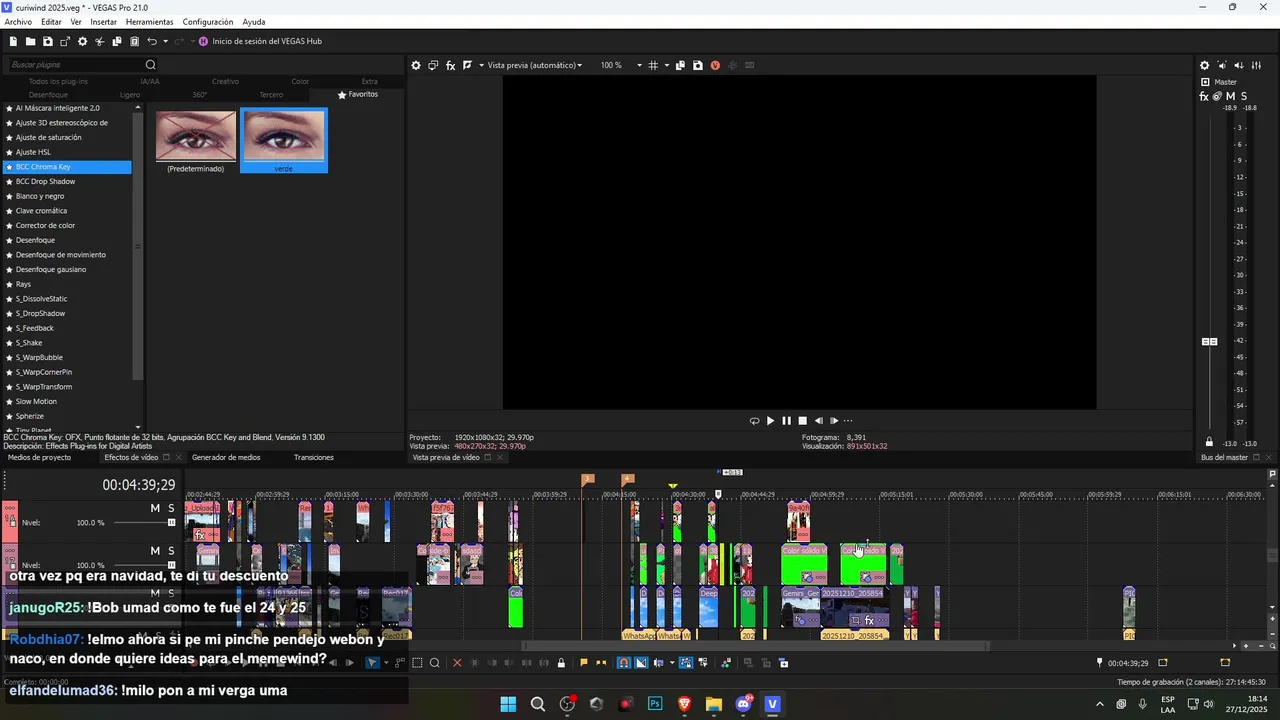Screen dimensions: 1280x720
Task: Mute the second video track
Action: (155, 551)
